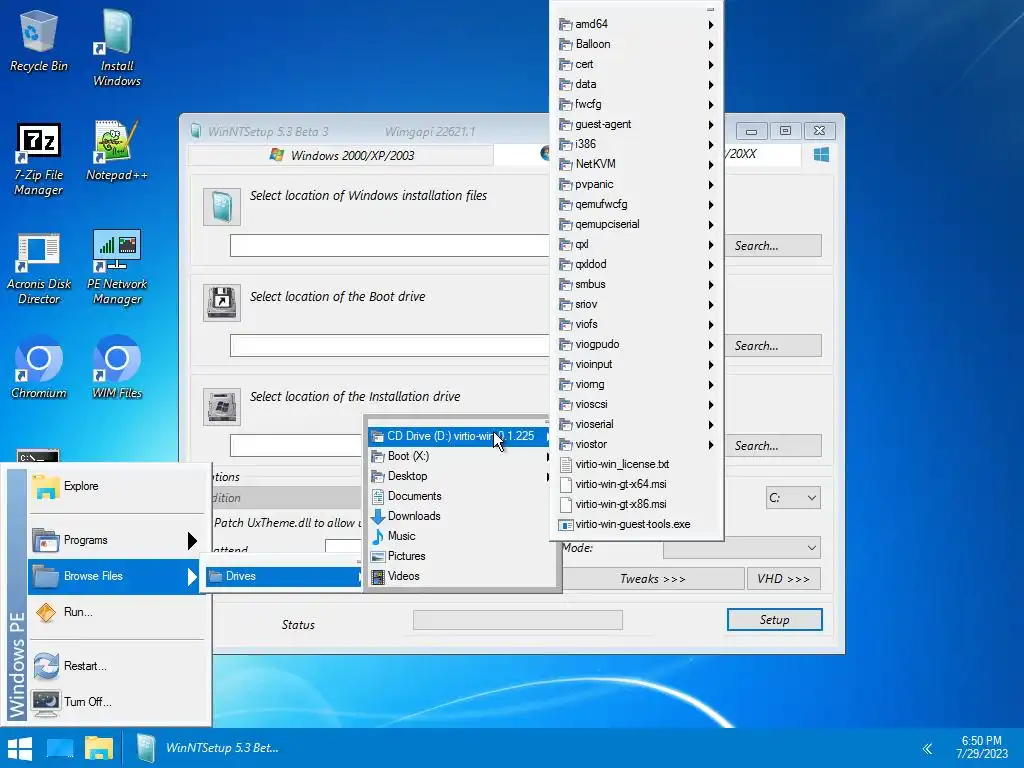Switch to Windows 2000/XP/2003 tab

tap(340, 155)
